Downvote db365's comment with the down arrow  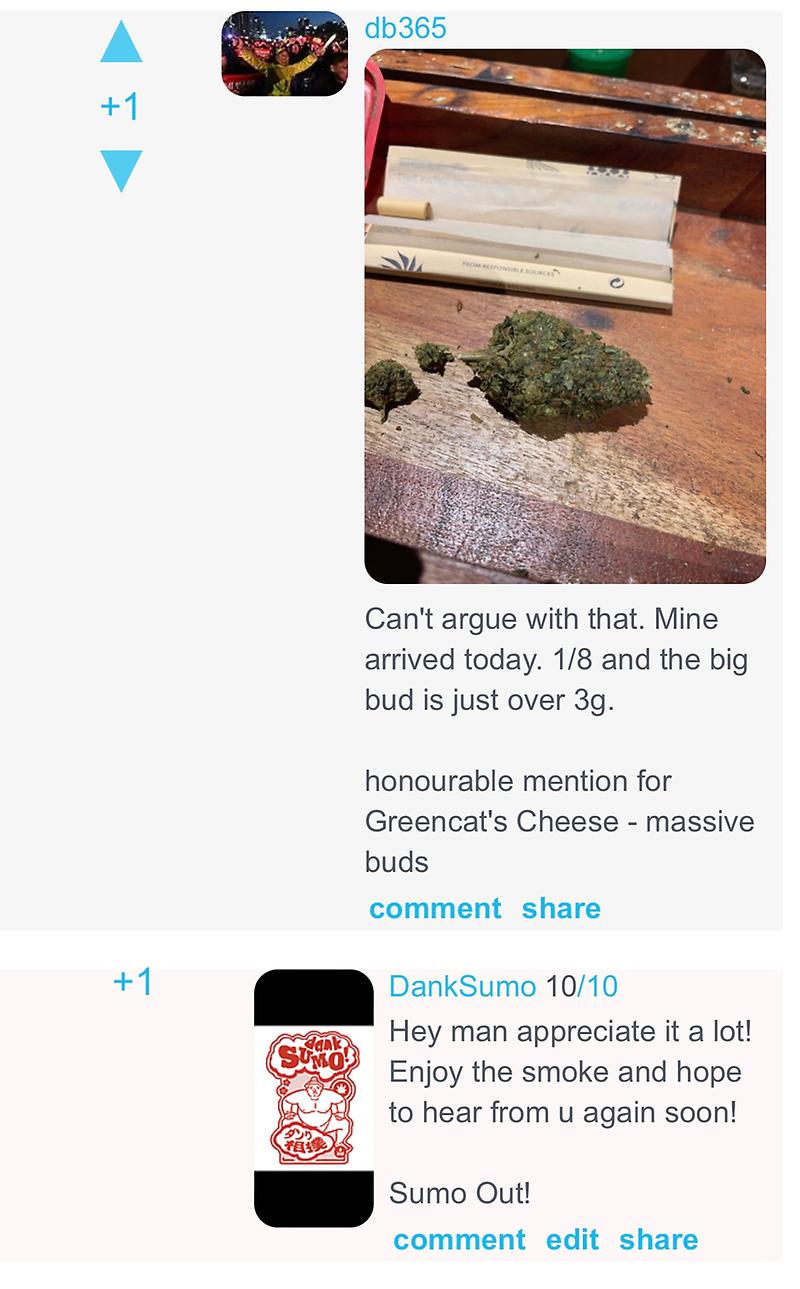click(x=121, y=171)
